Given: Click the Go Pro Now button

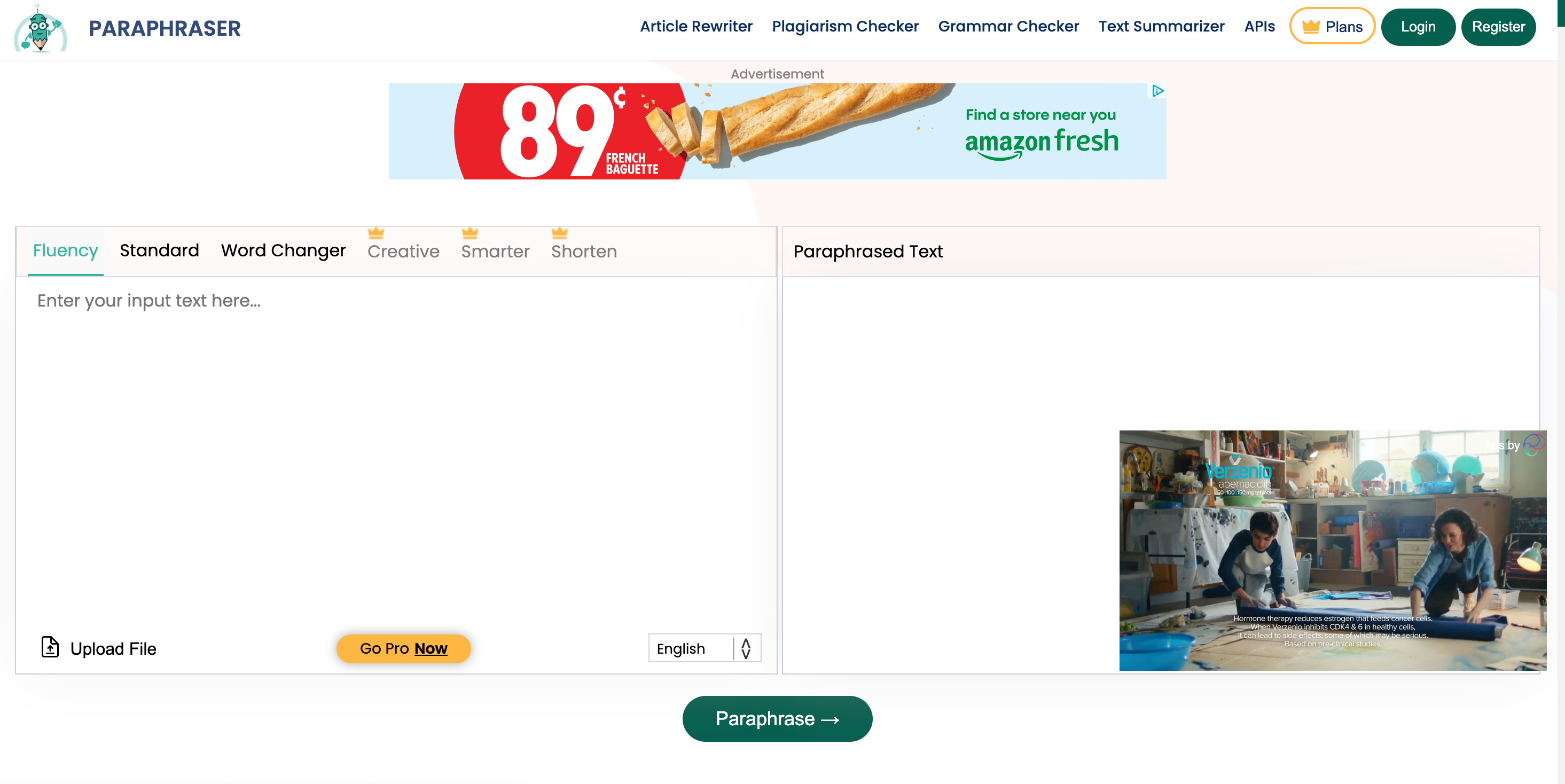Looking at the screenshot, I should coord(403,648).
